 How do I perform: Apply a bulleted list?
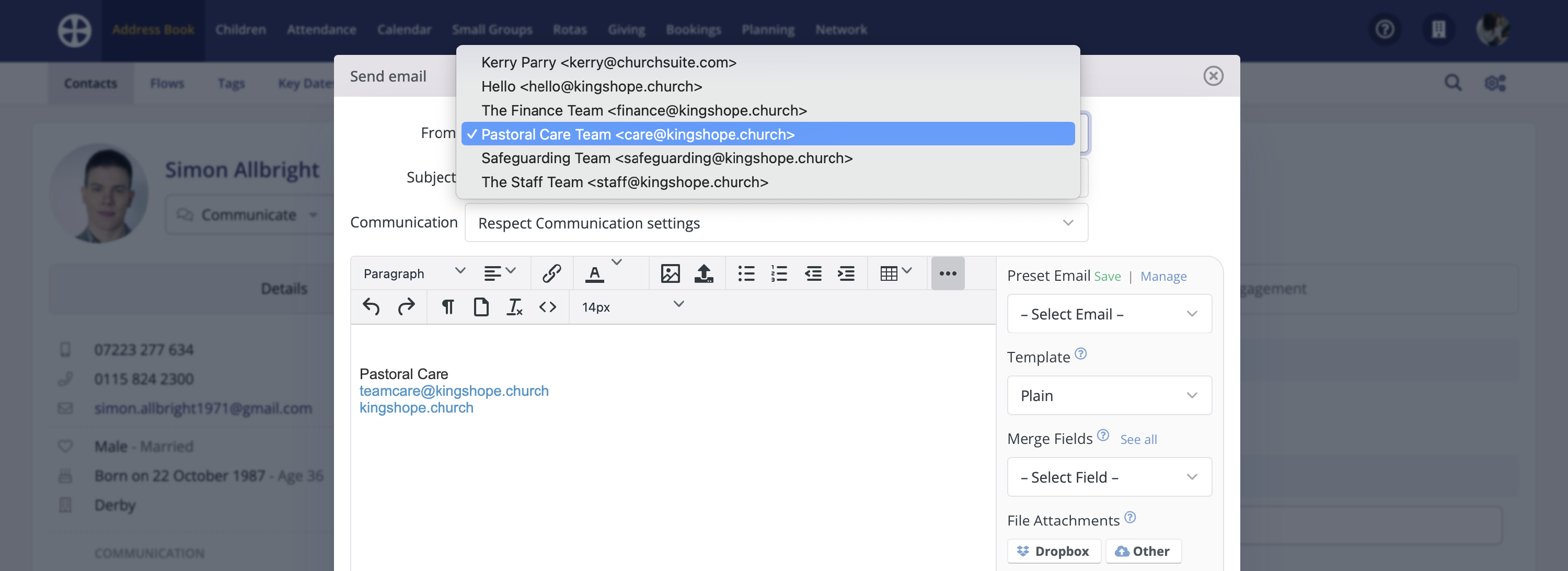click(x=746, y=273)
